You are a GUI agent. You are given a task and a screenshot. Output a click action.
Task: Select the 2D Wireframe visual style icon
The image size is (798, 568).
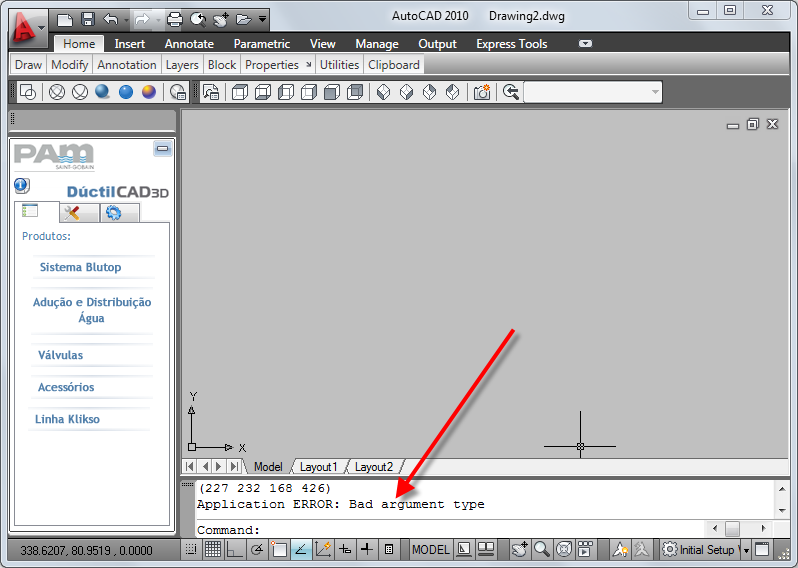pyautogui.click(x=27, y=92)
